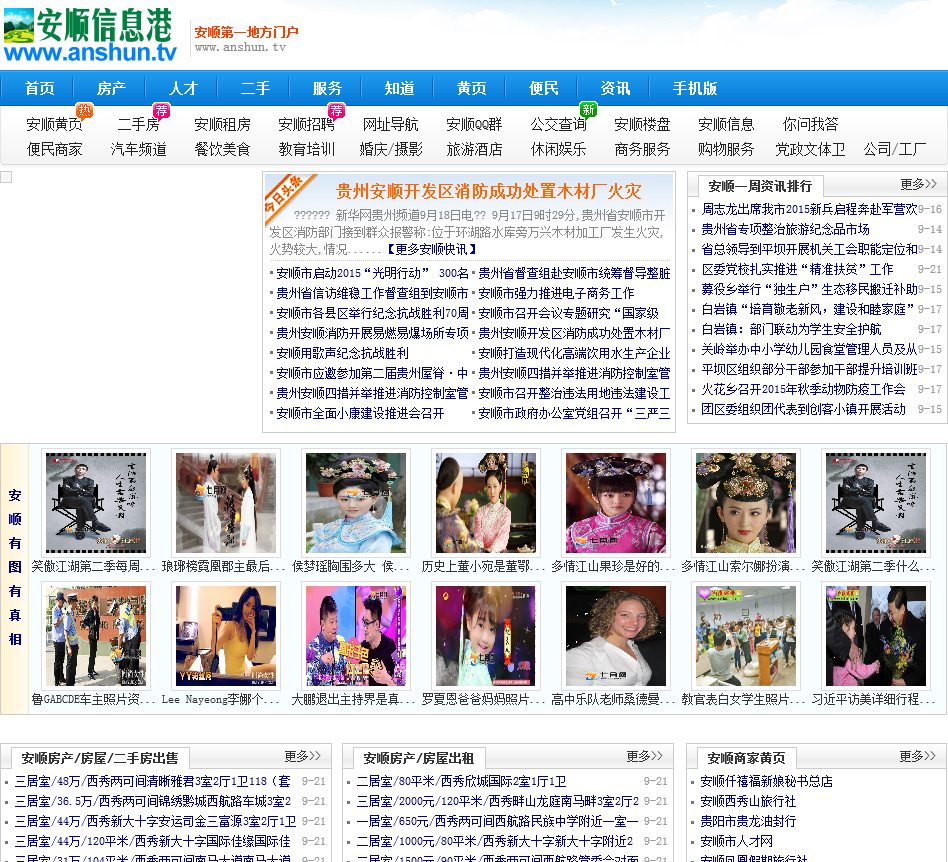Image resolution: width=948 pixels, height=862 pixels.
Task: Open the 多情江山索尔娜 thumbnail
Action: [745, 502]
